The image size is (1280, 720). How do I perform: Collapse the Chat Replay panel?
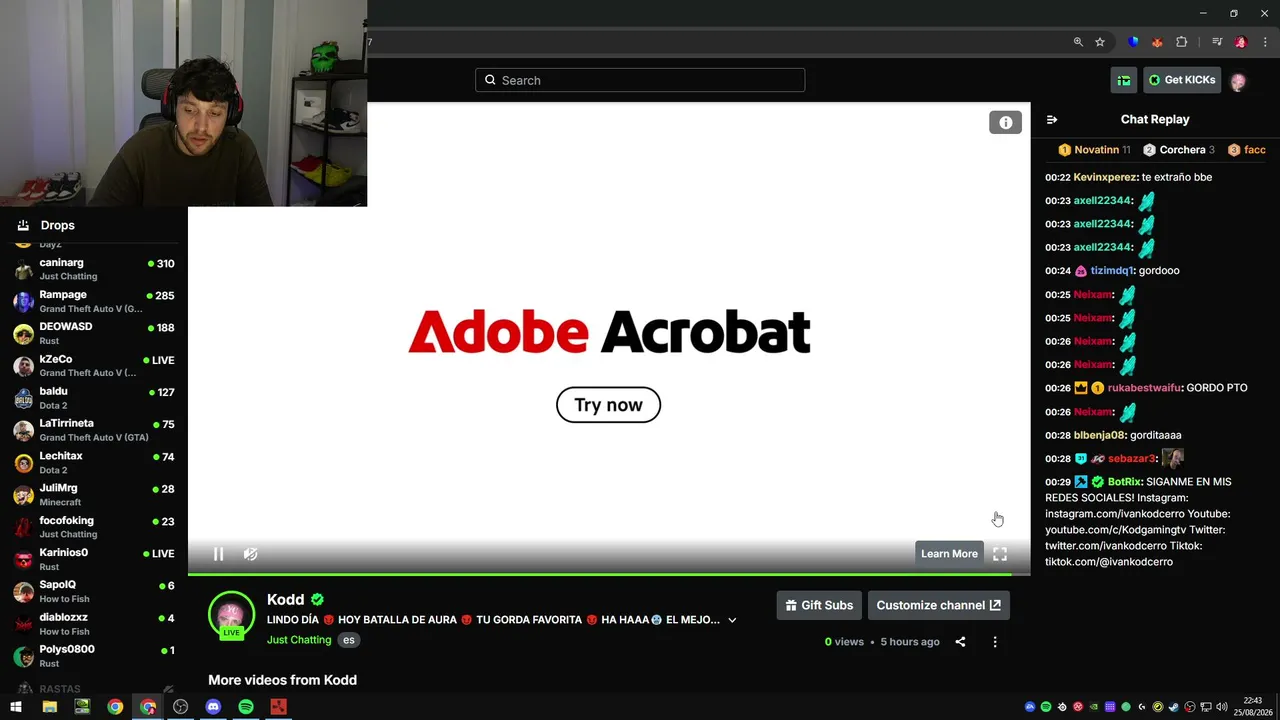[x=1052, y=120]
